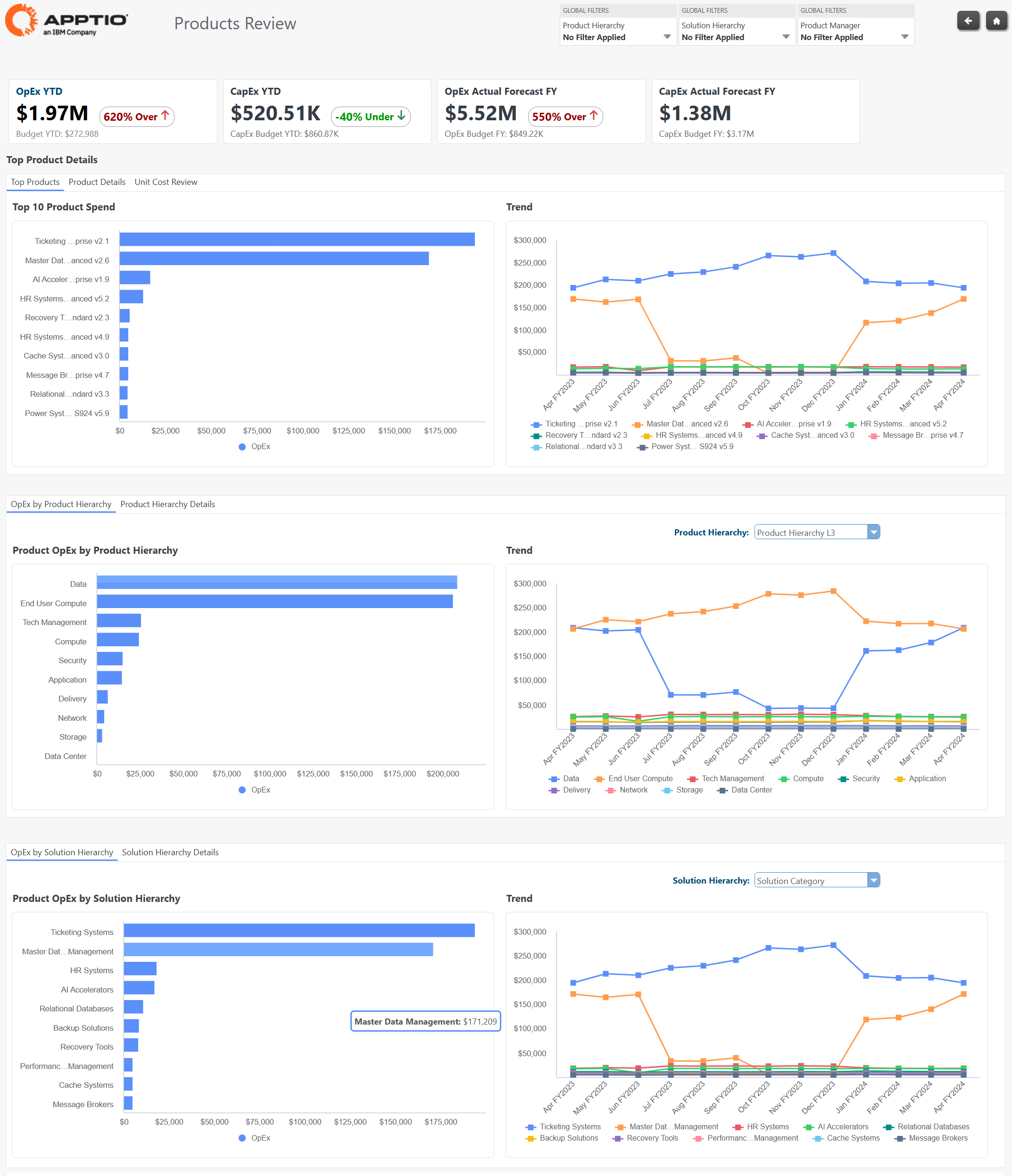
Task: Click the OpEx YTD card title
Action: (39, 92)
